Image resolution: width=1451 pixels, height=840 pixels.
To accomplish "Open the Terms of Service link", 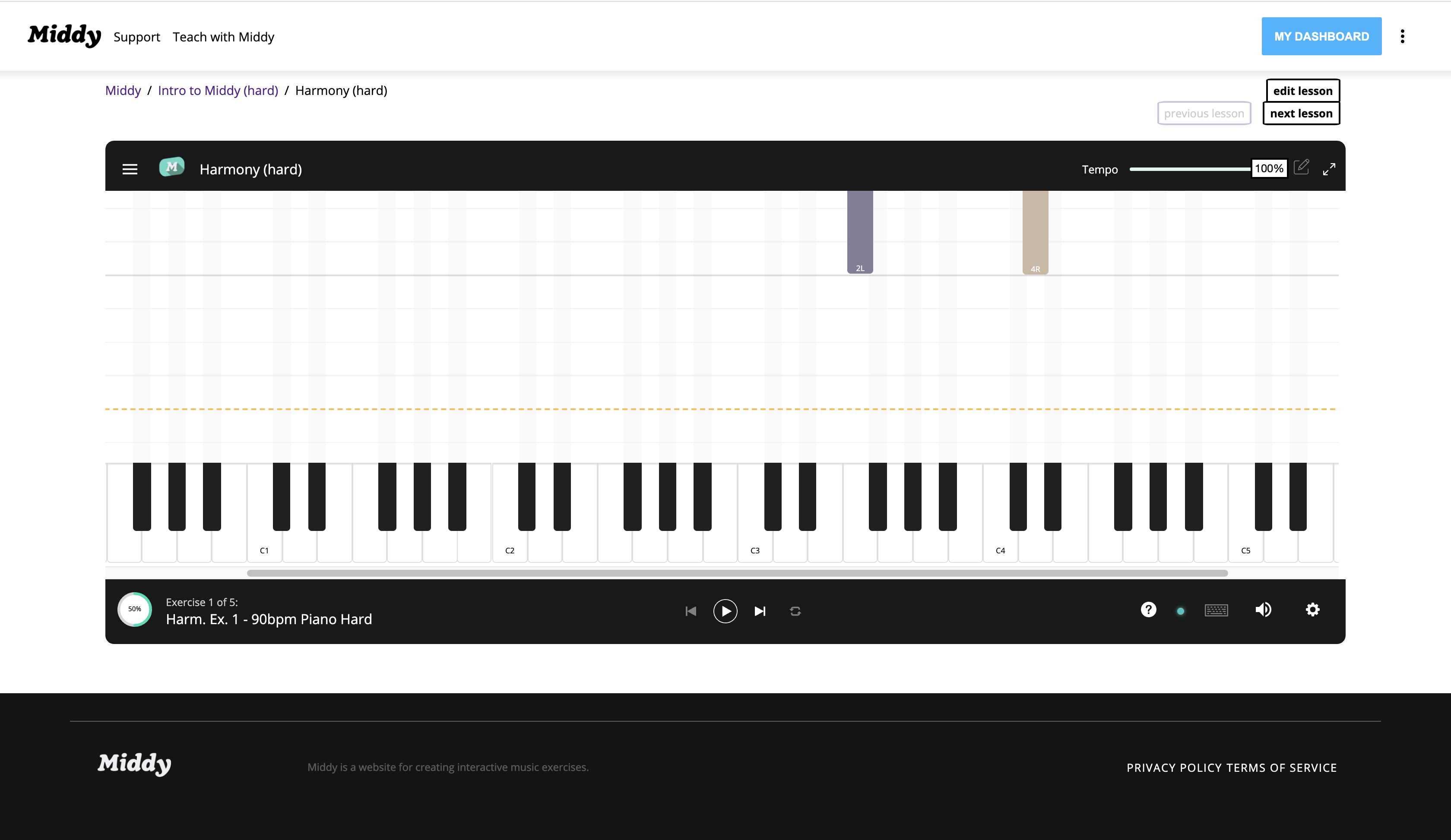I will click(1282, 767).
